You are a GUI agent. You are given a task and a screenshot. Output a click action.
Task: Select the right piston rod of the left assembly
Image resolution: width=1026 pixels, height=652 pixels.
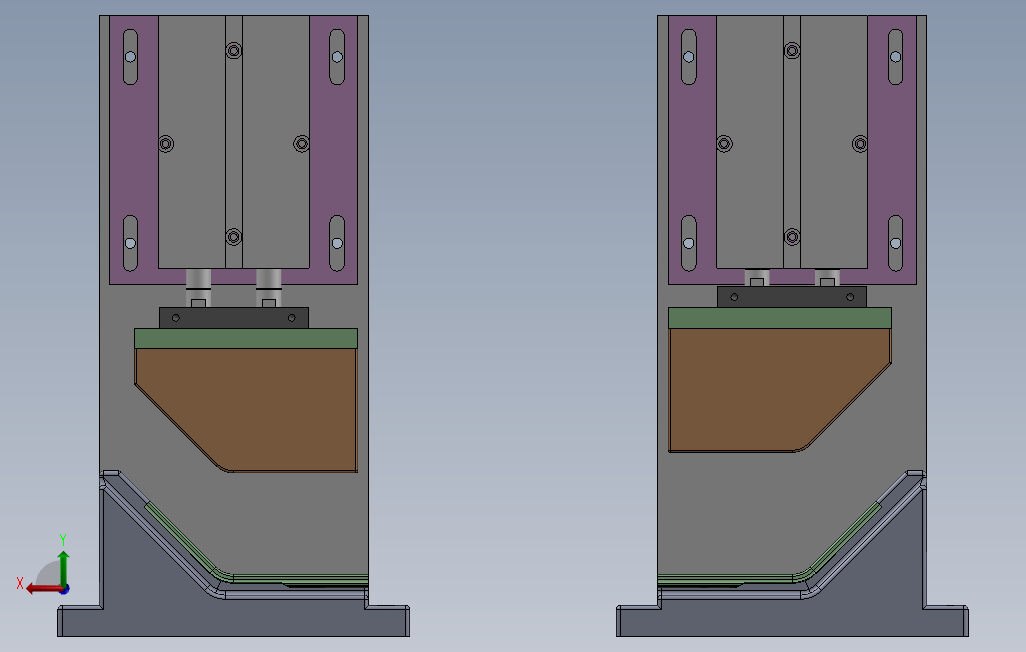(x=268, y=287)
